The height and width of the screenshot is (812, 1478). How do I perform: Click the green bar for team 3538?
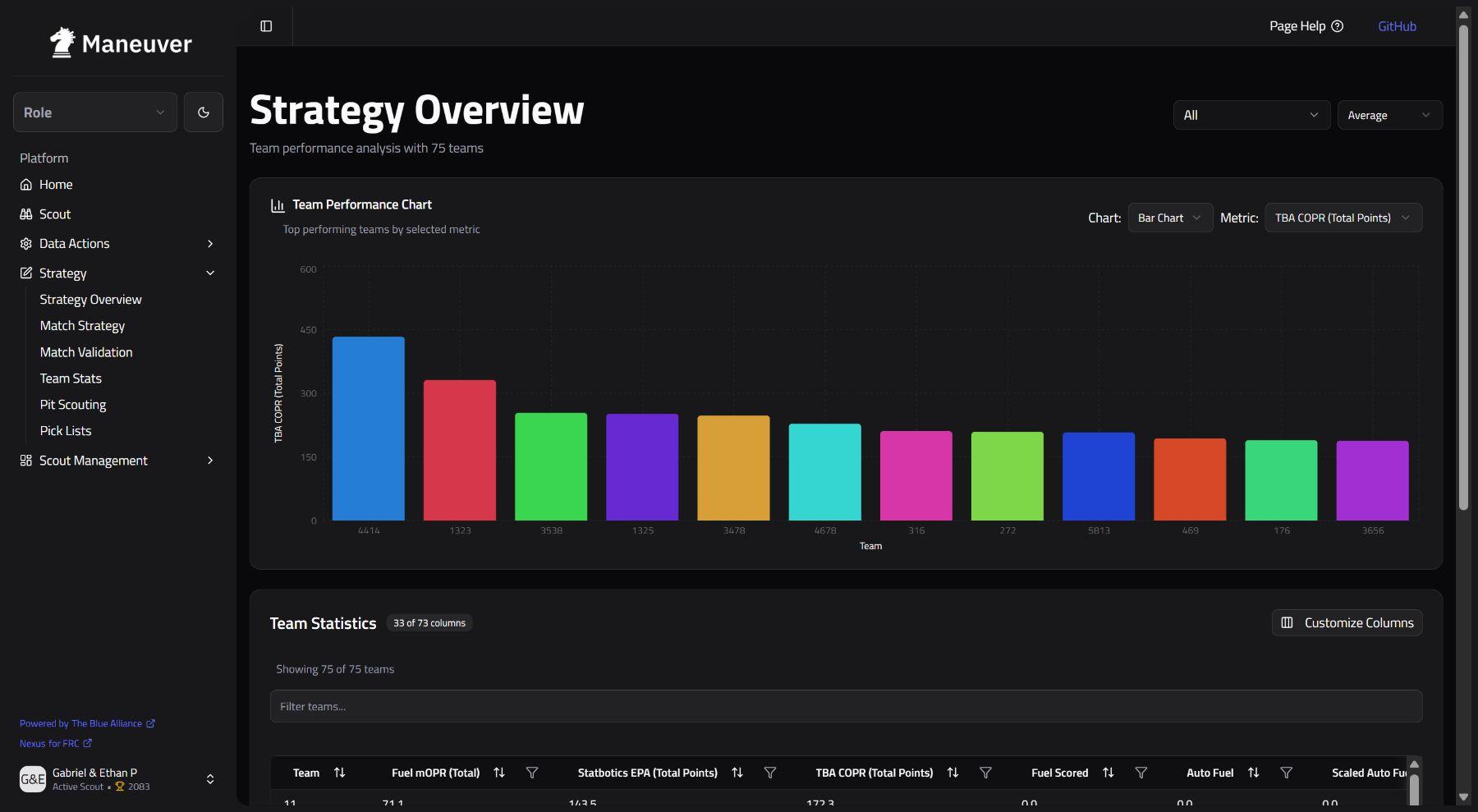coord(551,466)
